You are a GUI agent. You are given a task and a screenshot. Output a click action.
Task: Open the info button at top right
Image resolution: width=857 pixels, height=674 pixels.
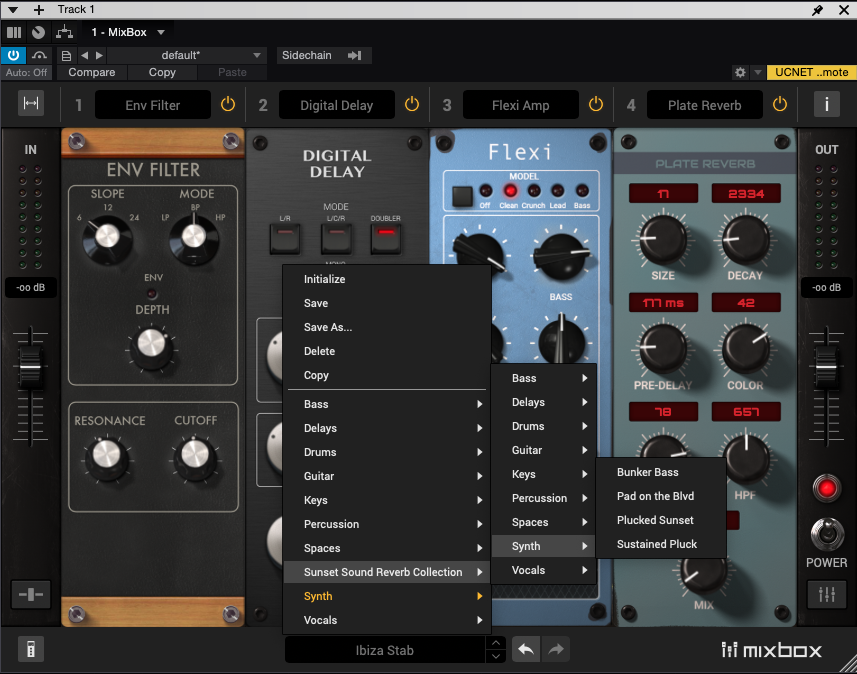pos(826,104)
